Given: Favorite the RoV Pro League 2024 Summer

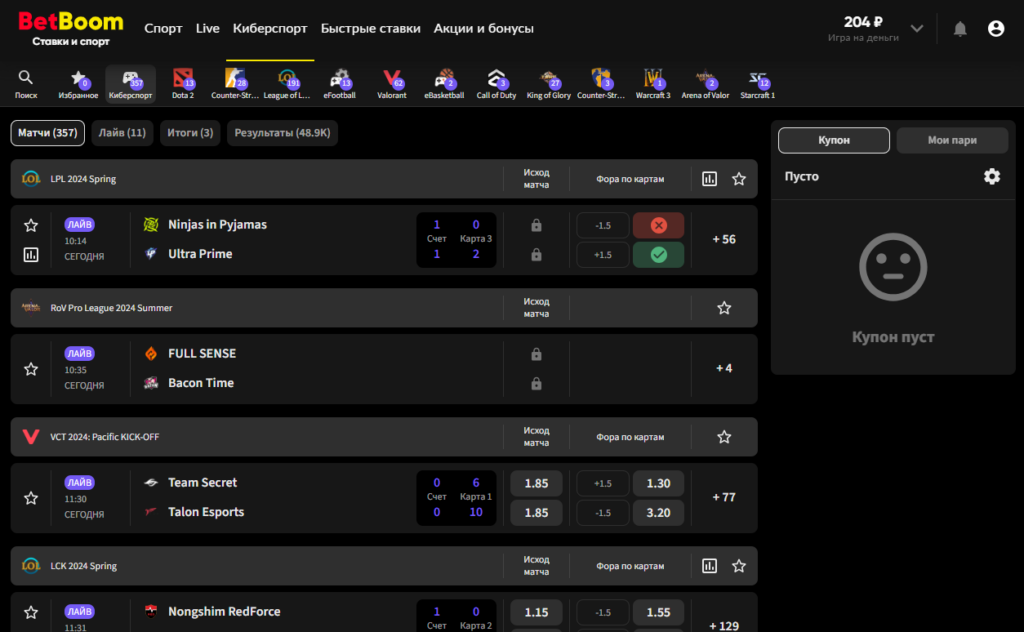Looking at the screenshot, I should coord(724,308).
